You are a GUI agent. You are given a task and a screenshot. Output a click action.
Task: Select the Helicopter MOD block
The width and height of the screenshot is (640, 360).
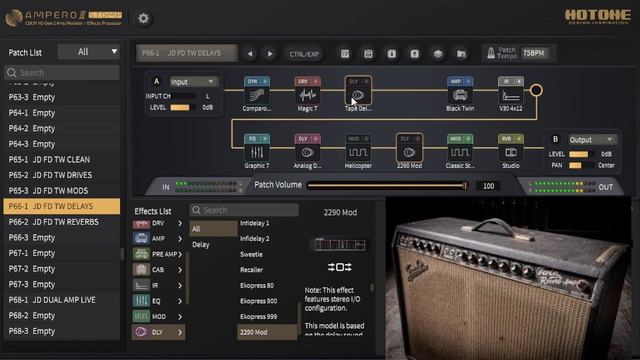(x=358, y=152)
